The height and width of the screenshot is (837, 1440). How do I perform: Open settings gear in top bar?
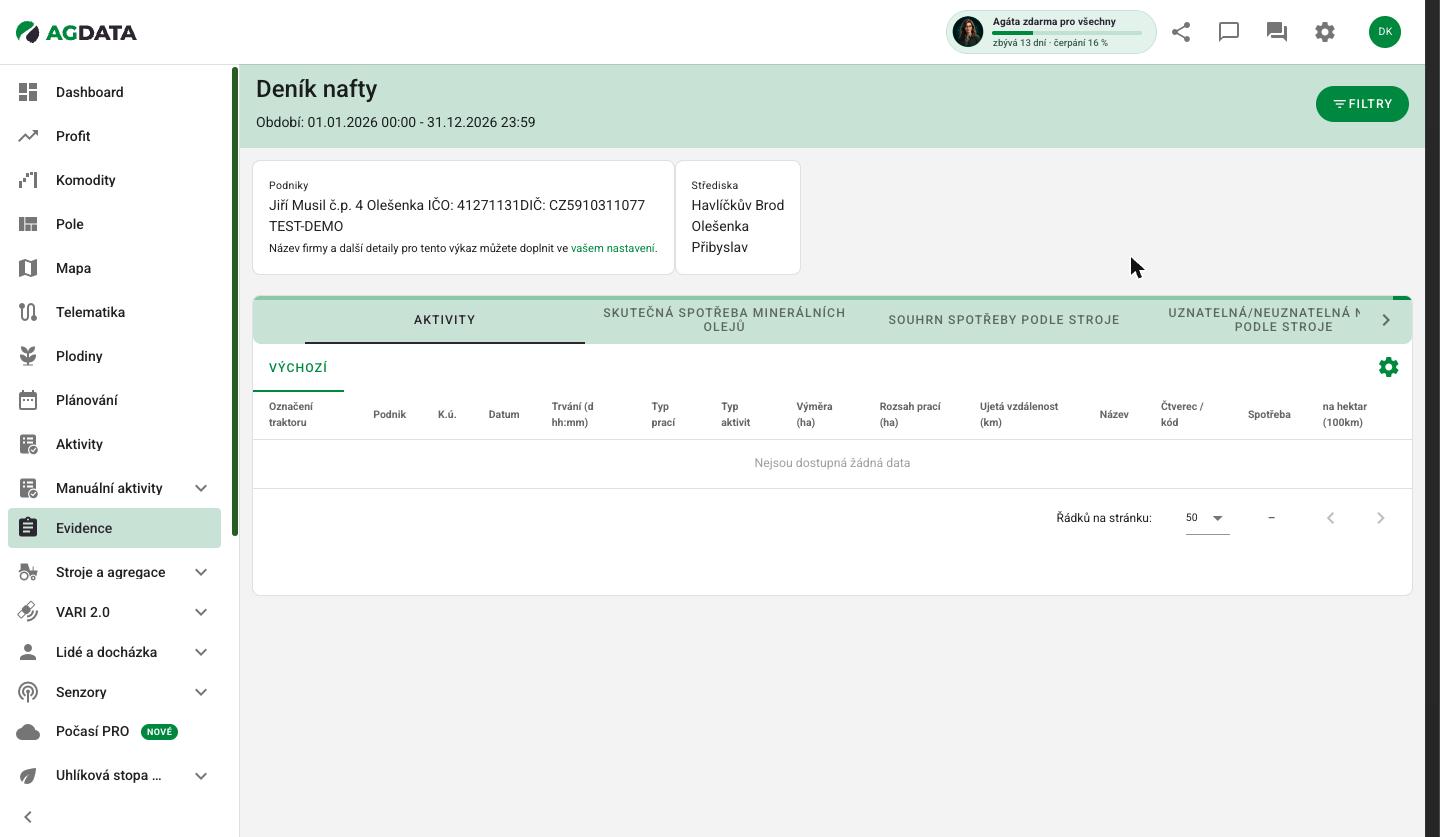(1325, 32)
